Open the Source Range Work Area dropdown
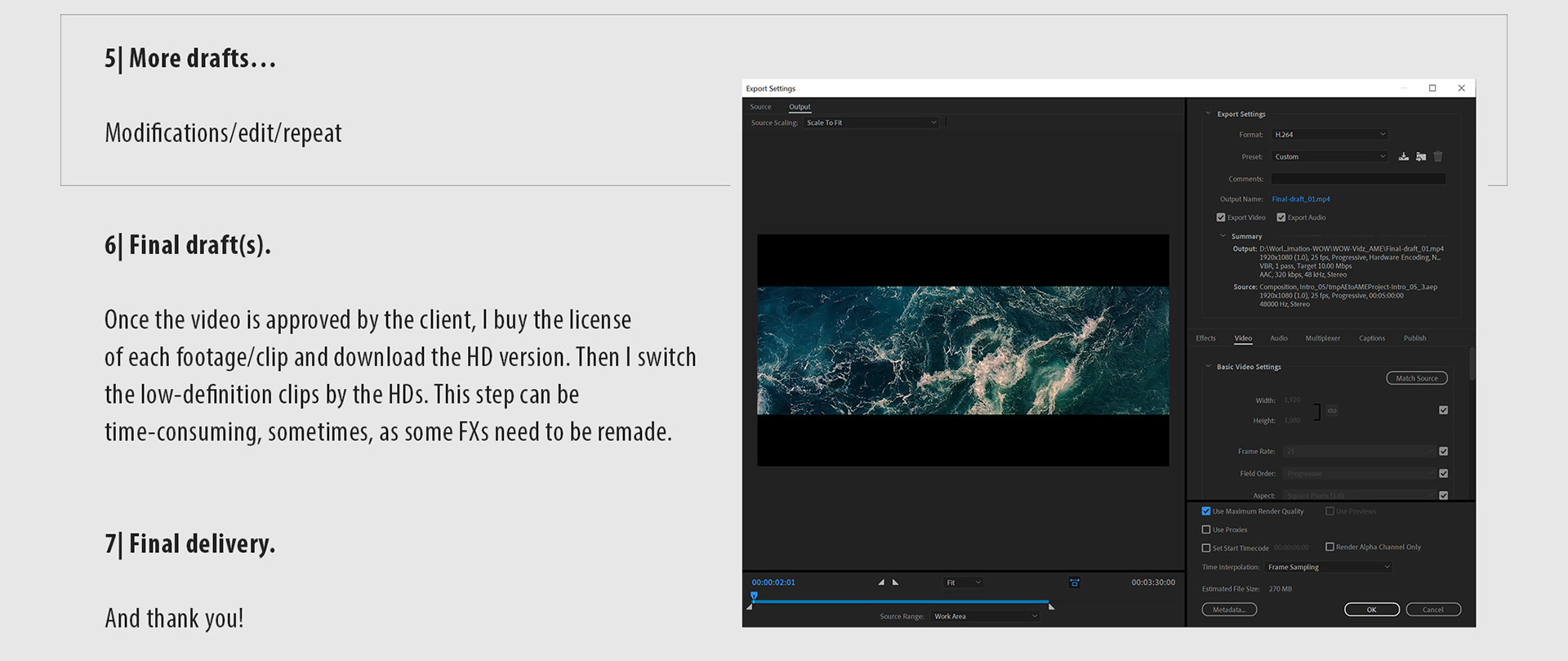Viewport: 1568px width, 661px height. point(986,616)
